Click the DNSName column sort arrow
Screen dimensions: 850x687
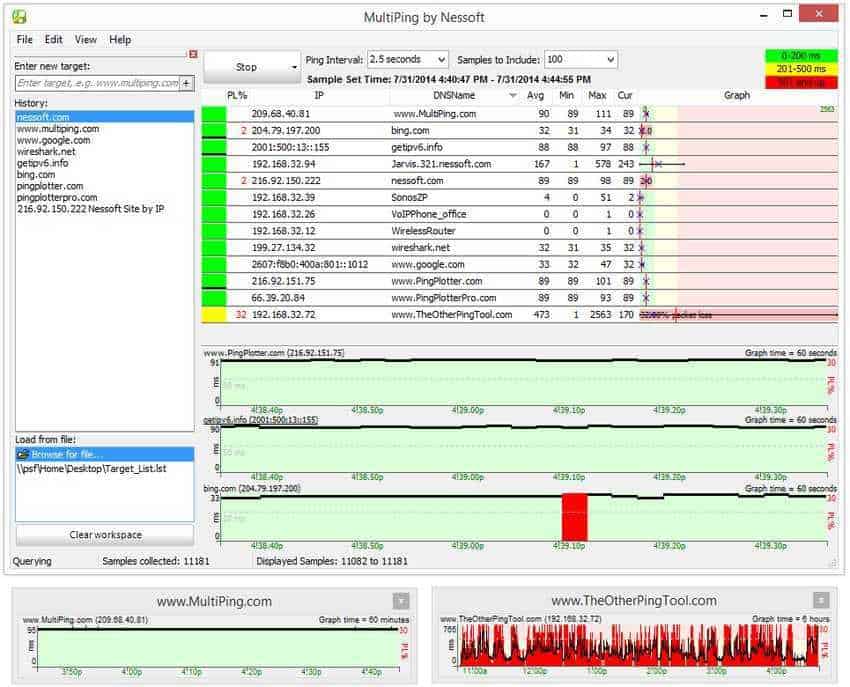[512, 96]
